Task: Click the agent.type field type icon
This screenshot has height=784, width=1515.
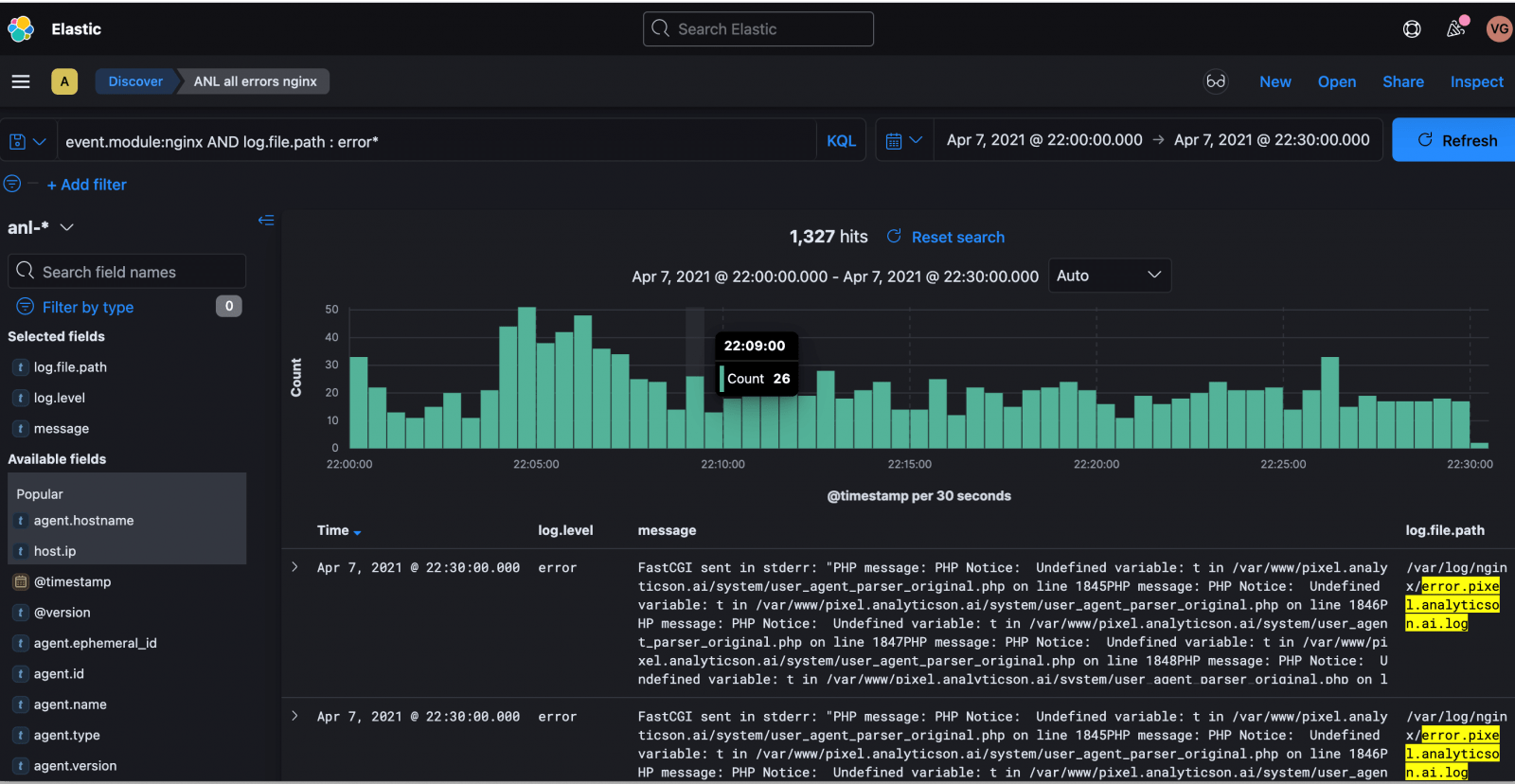Action: click(x=20, y=735)
